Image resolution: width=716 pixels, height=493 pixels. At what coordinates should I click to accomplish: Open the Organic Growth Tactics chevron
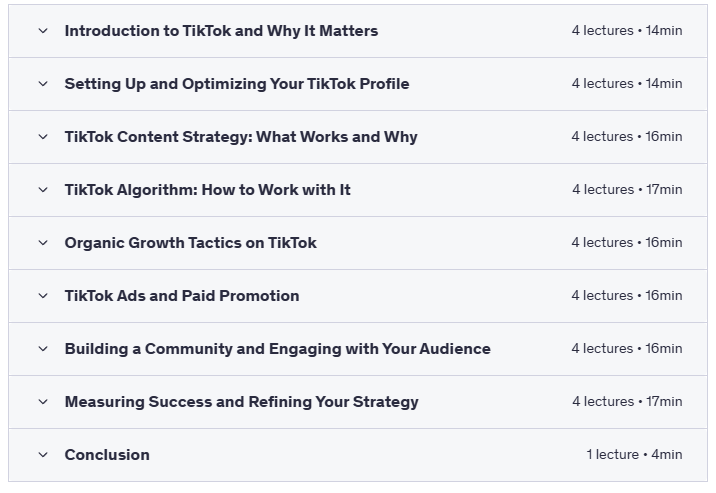coord(43,243)
